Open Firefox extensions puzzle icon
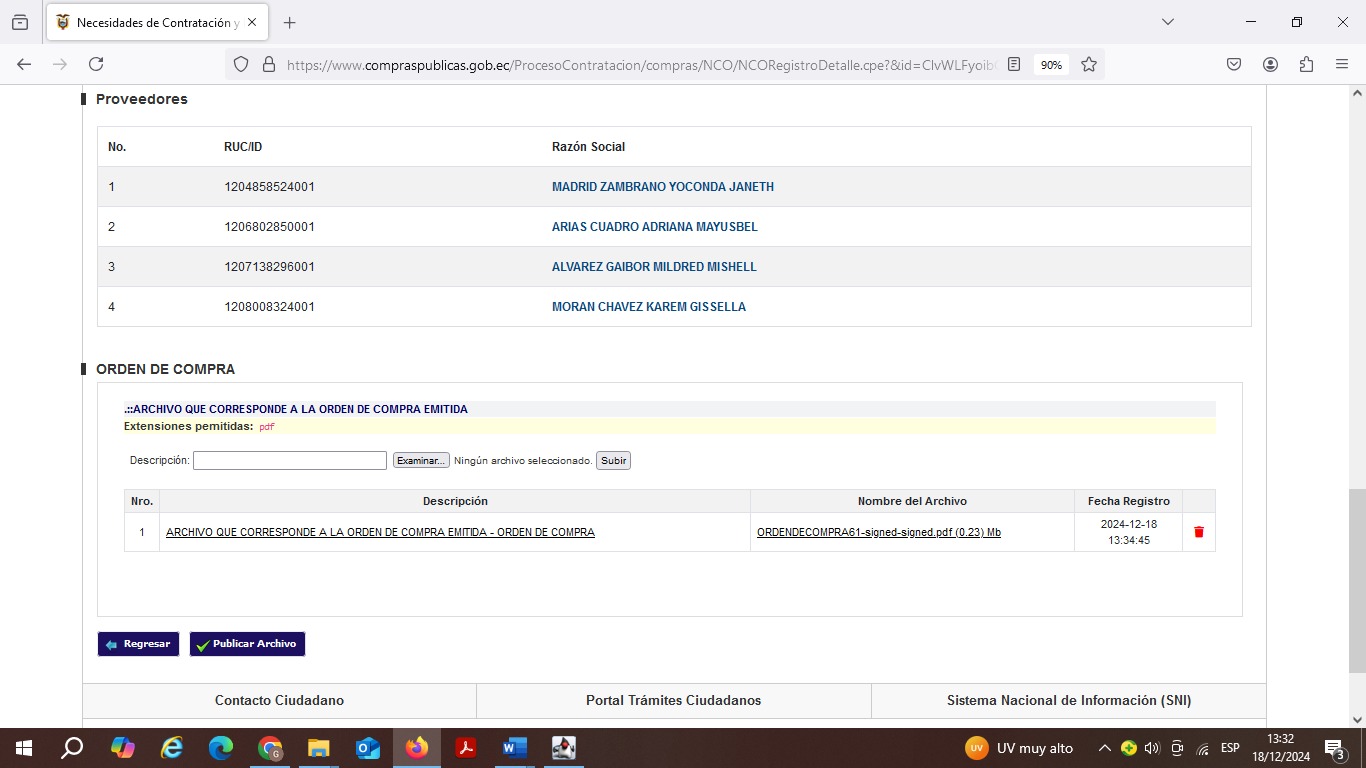Screen dimensions: 1366x768 pos(1306,64)
